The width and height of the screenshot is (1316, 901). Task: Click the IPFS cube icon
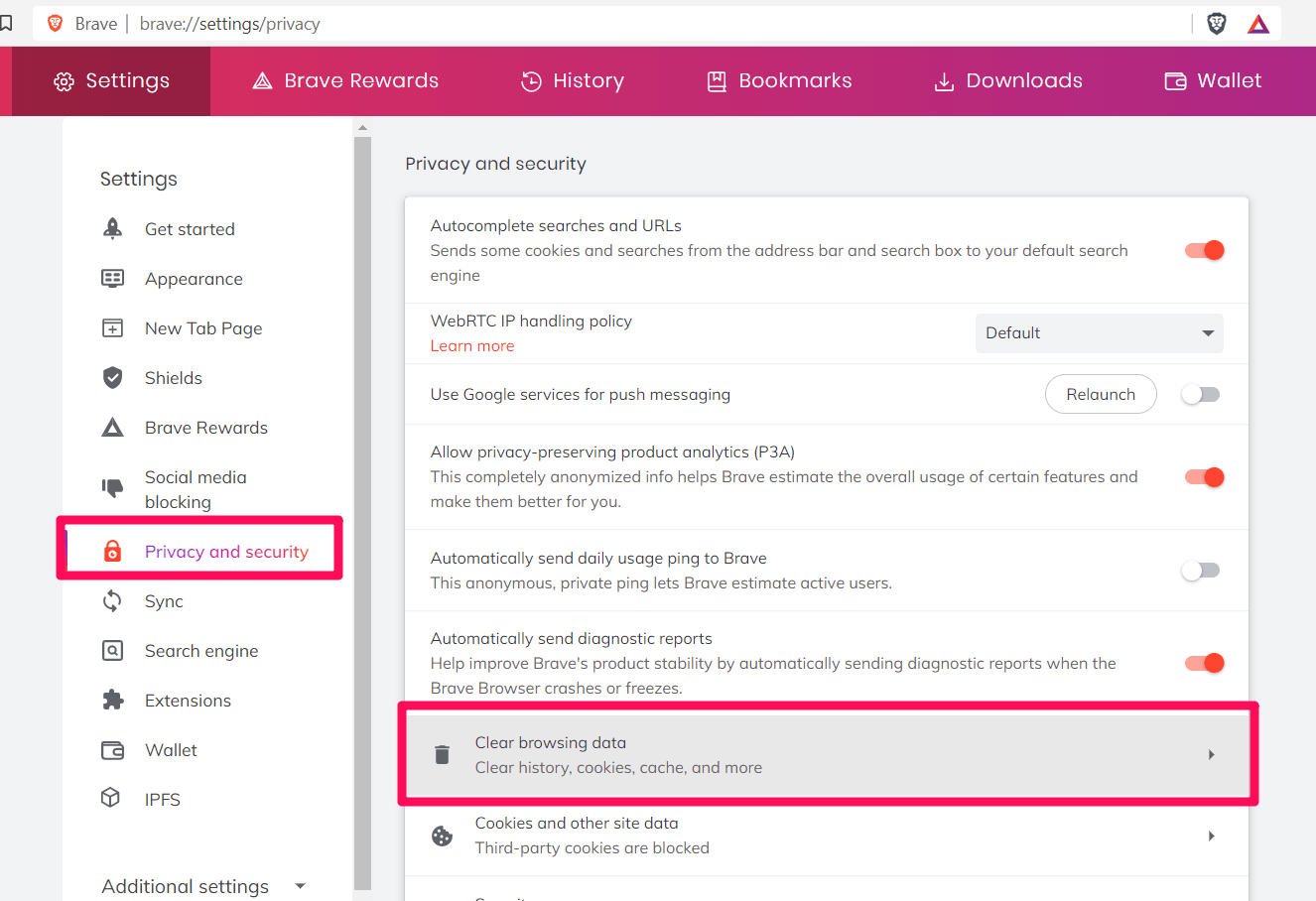click(111, 798)
